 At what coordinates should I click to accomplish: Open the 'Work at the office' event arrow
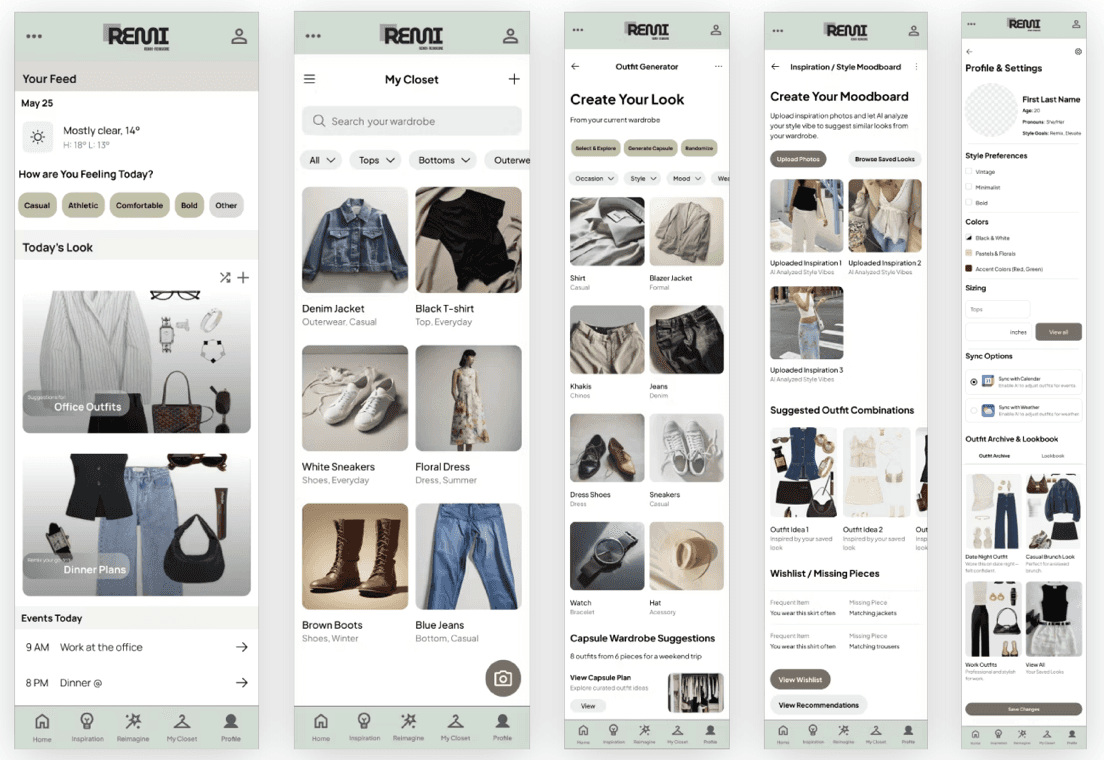click(242, 647)
